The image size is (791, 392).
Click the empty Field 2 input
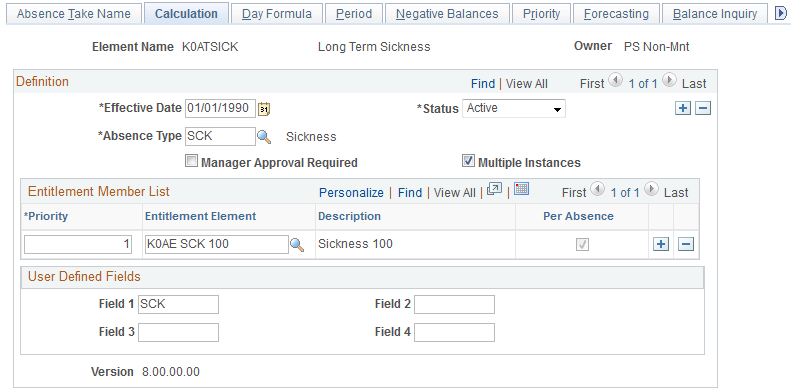click(x=455, y=305)
